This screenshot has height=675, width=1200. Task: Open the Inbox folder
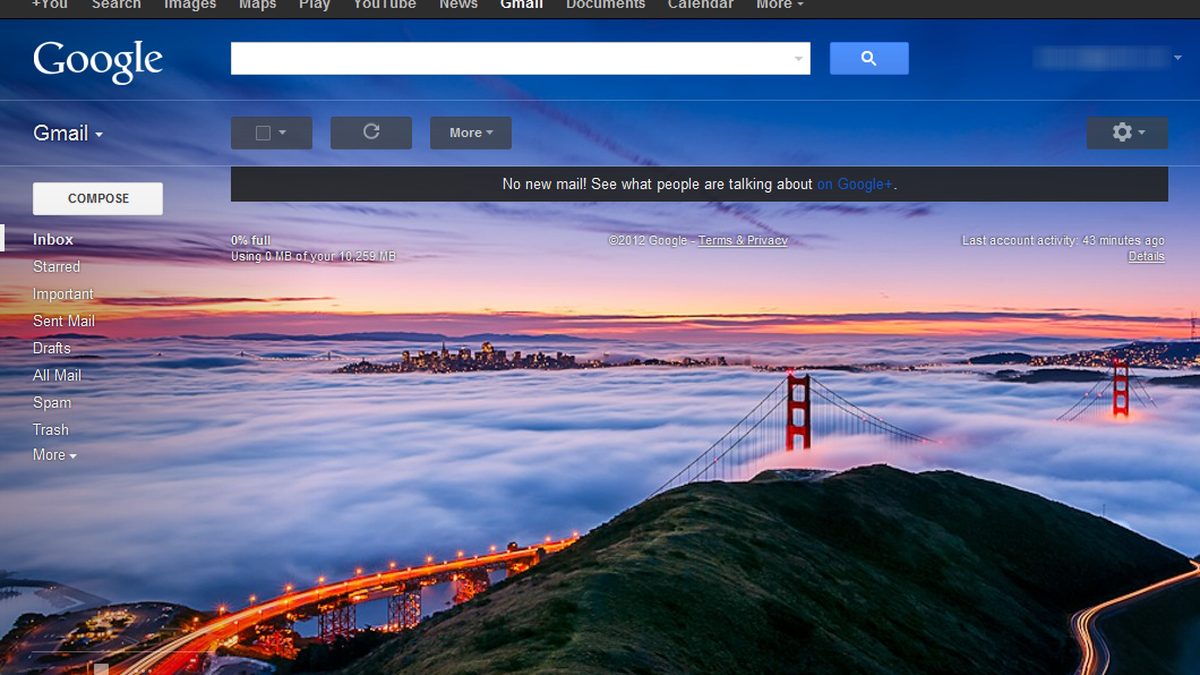(53, 240)
